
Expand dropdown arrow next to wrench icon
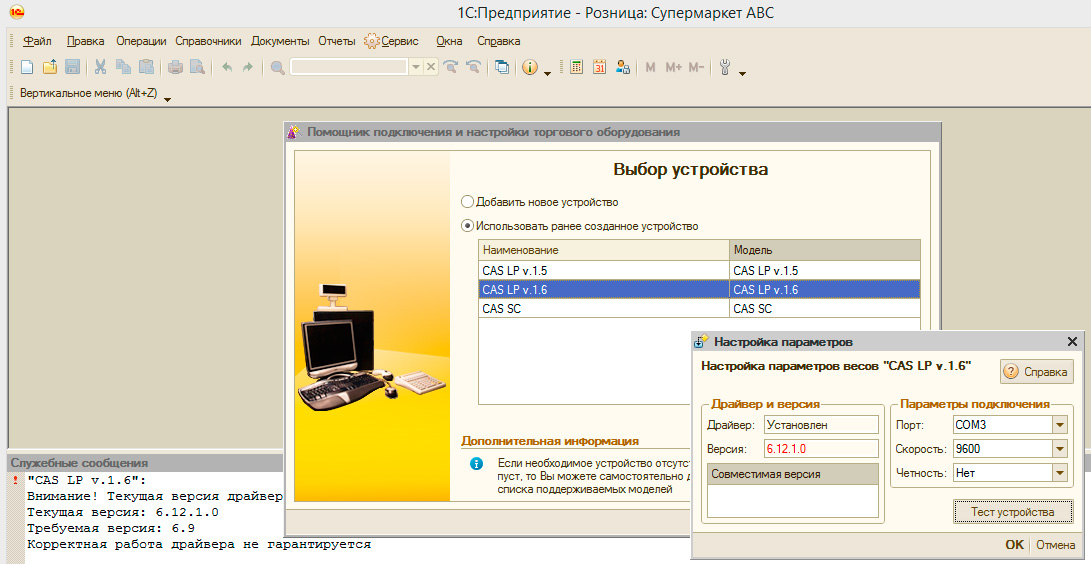click(x=742, y=72)
